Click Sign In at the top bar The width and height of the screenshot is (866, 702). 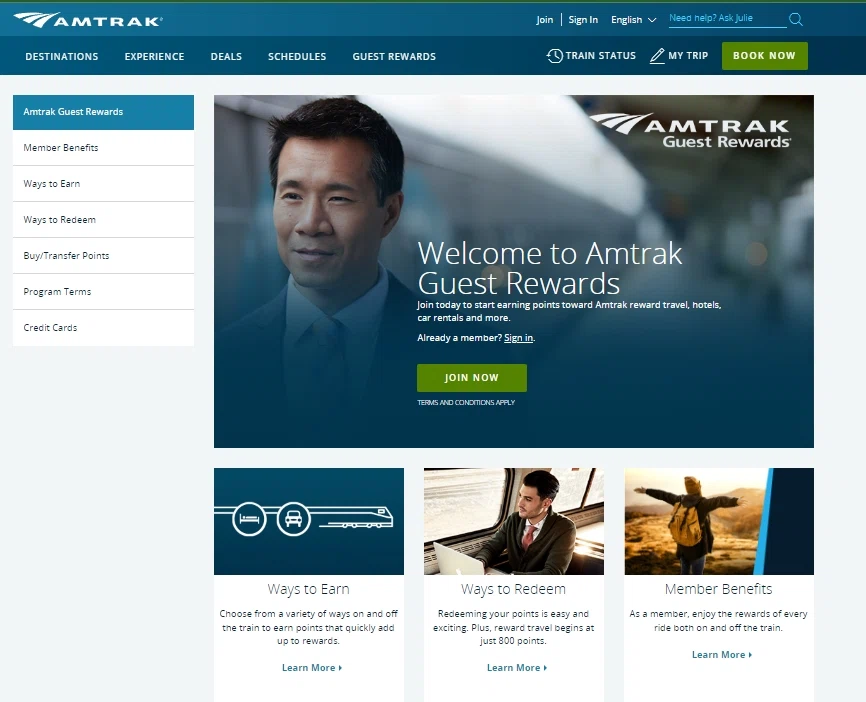coord(583,19)
